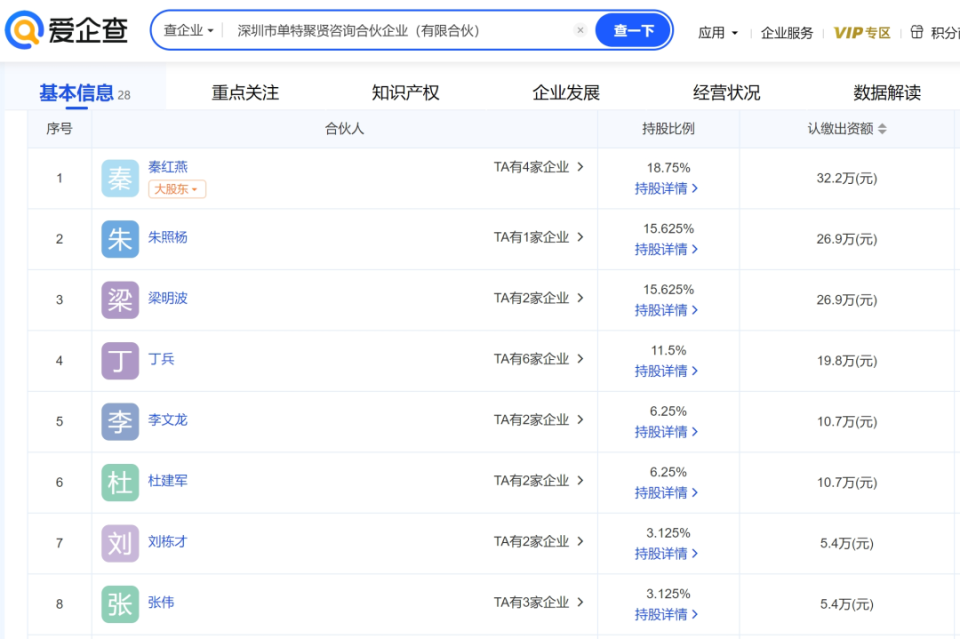Click 张伟's avatar icon
This screenshot has height=639, width=960.
click(119, 603)
